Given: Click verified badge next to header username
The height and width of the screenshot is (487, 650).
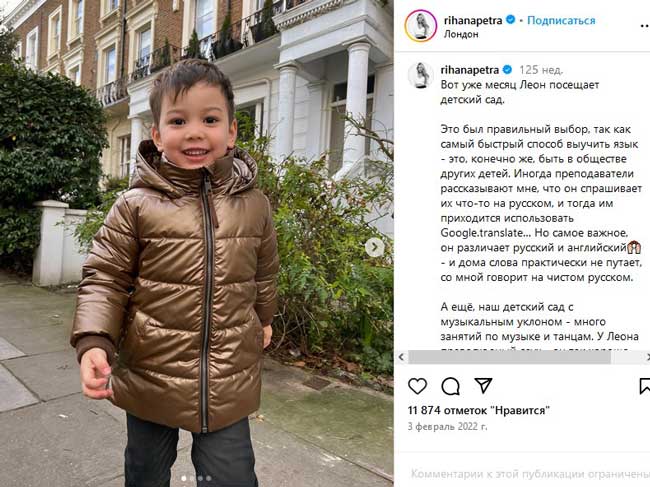Looking at the screenshot, I should point(510,19).
